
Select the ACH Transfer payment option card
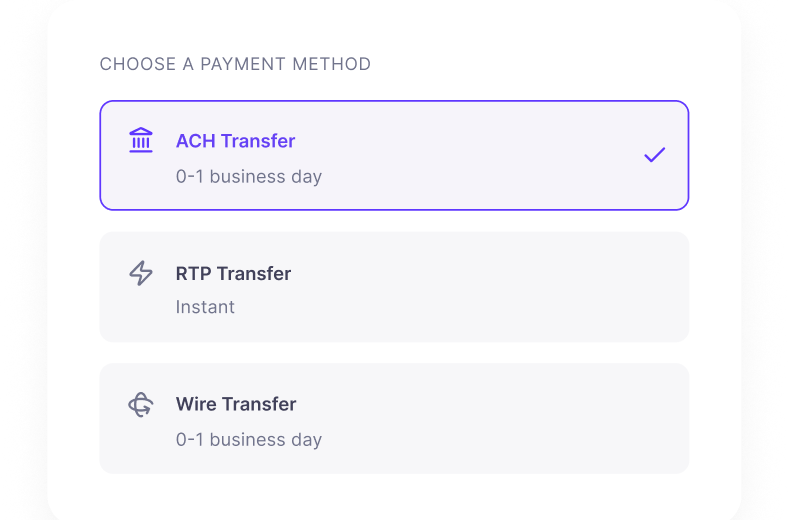tap(394, 155)
